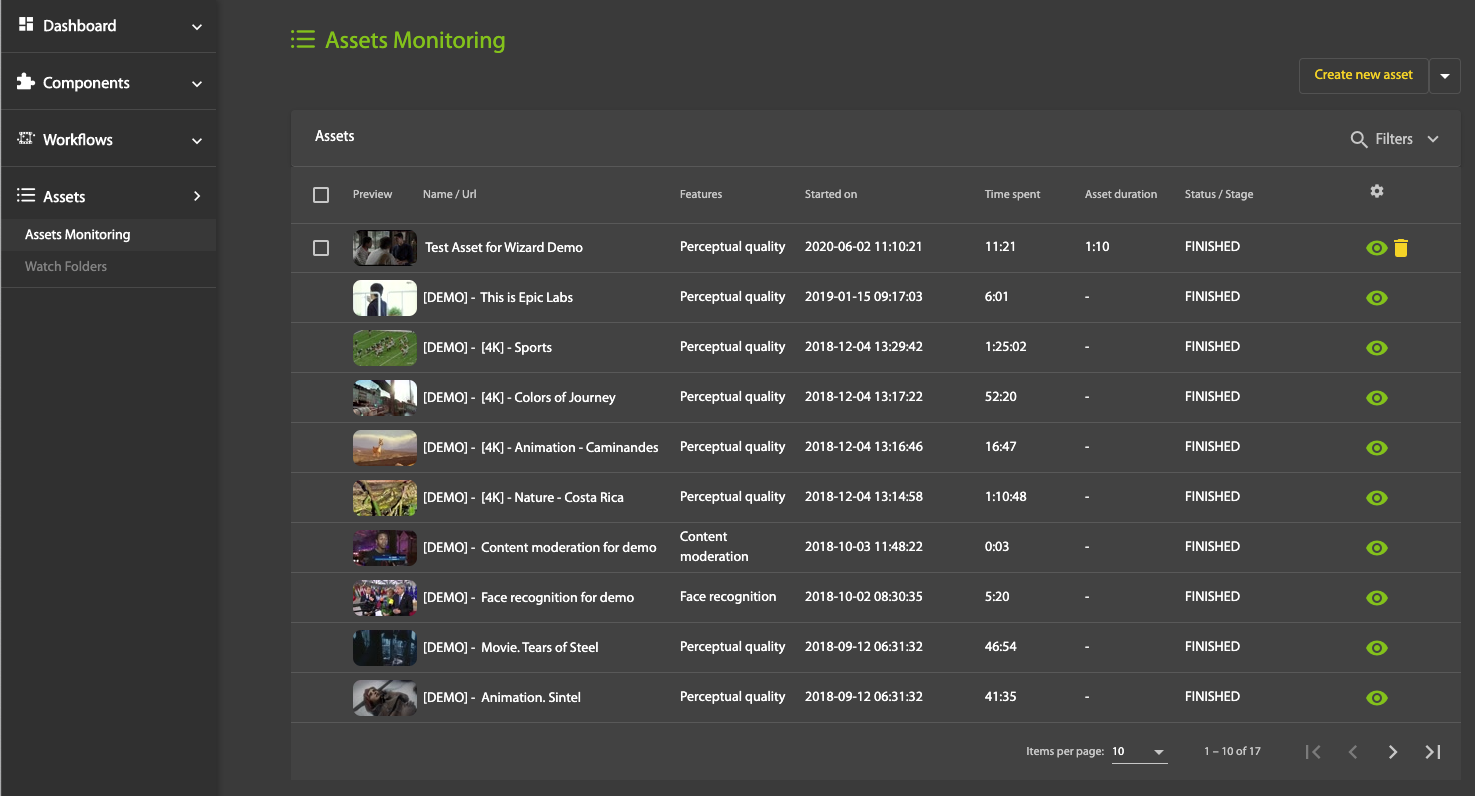This screenshot has height=796, width=1475.
Task: Click the Create new asset button
Action: click(x=1363, y=75)
